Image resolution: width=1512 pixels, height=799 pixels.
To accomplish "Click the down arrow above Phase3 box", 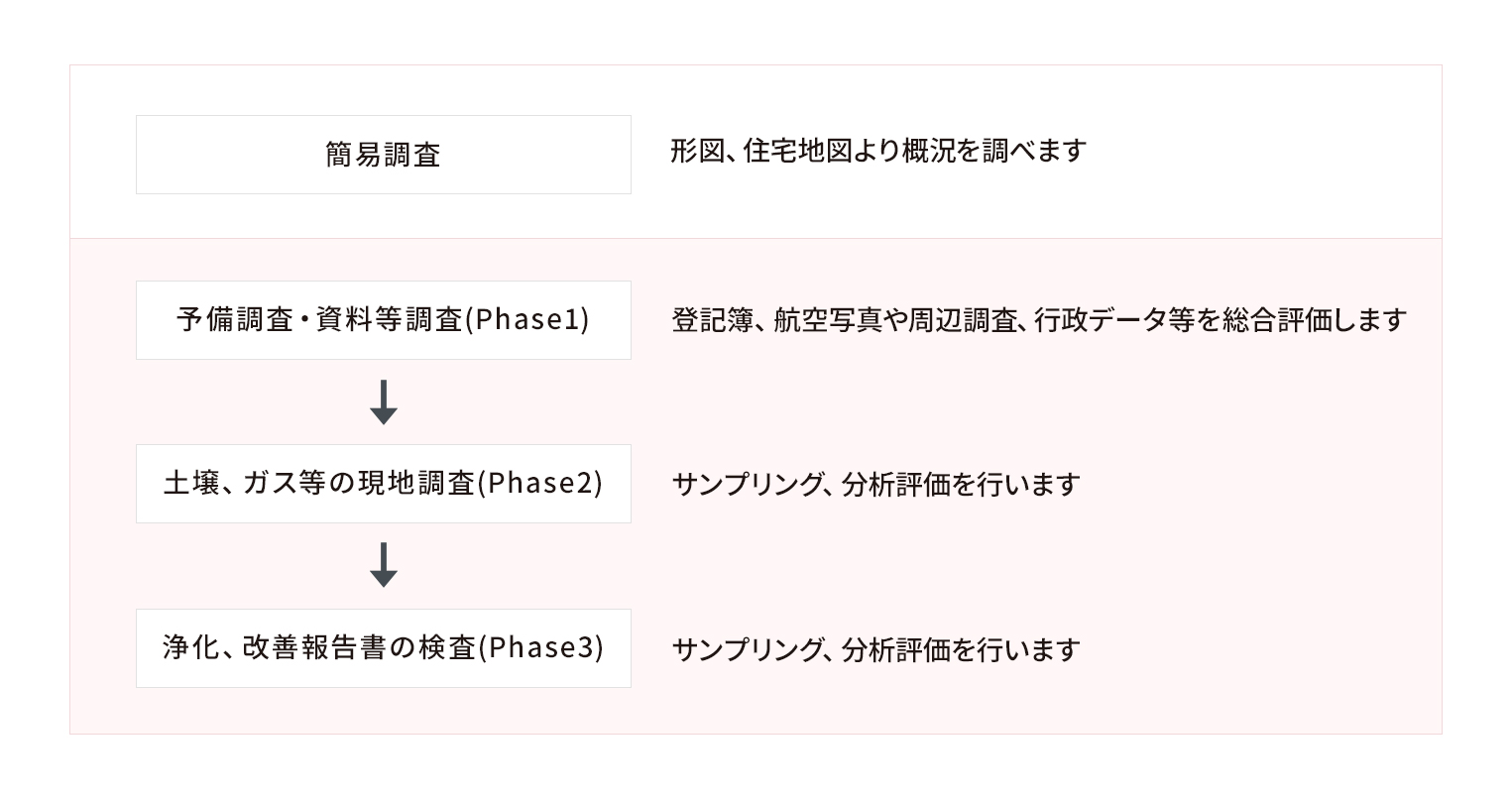I will 384,566.
